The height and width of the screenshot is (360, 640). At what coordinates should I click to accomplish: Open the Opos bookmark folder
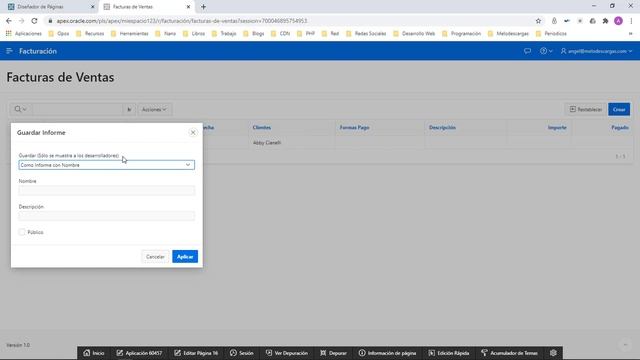tap(59, 34)
